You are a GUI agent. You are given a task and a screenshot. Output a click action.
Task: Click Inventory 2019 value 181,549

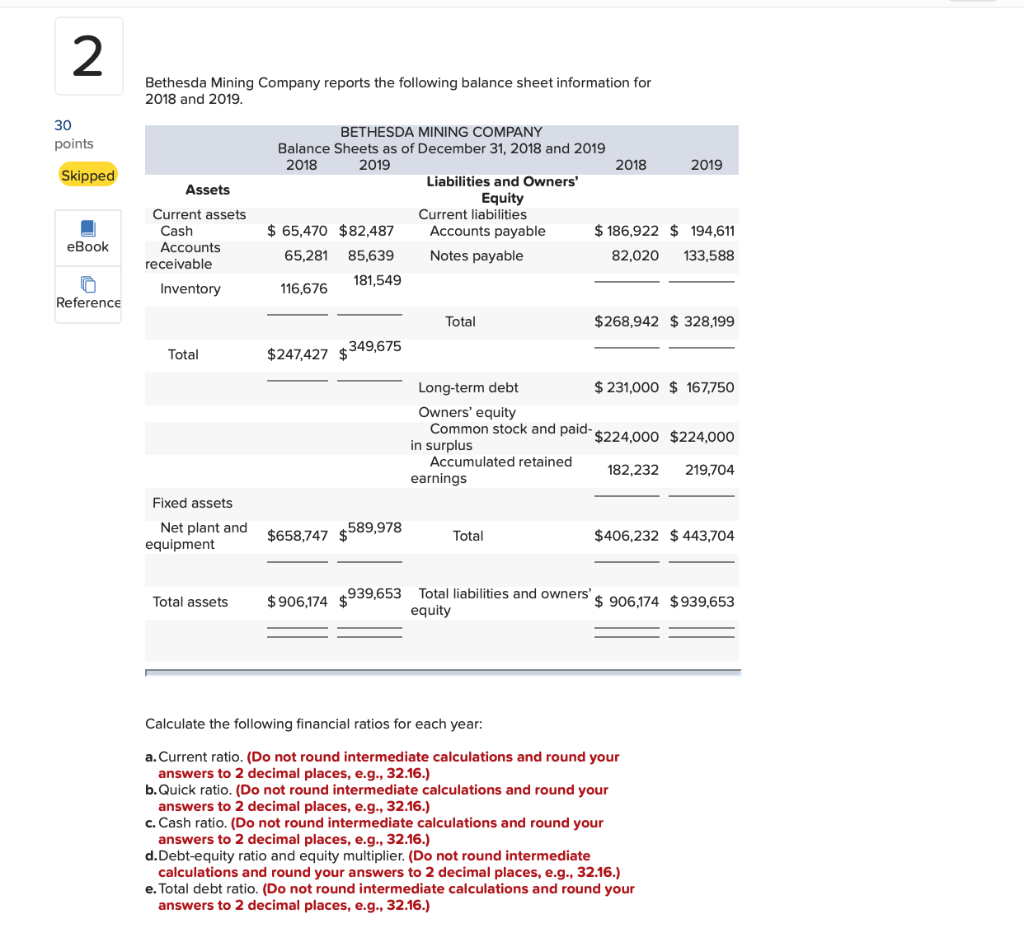(377, 281)
